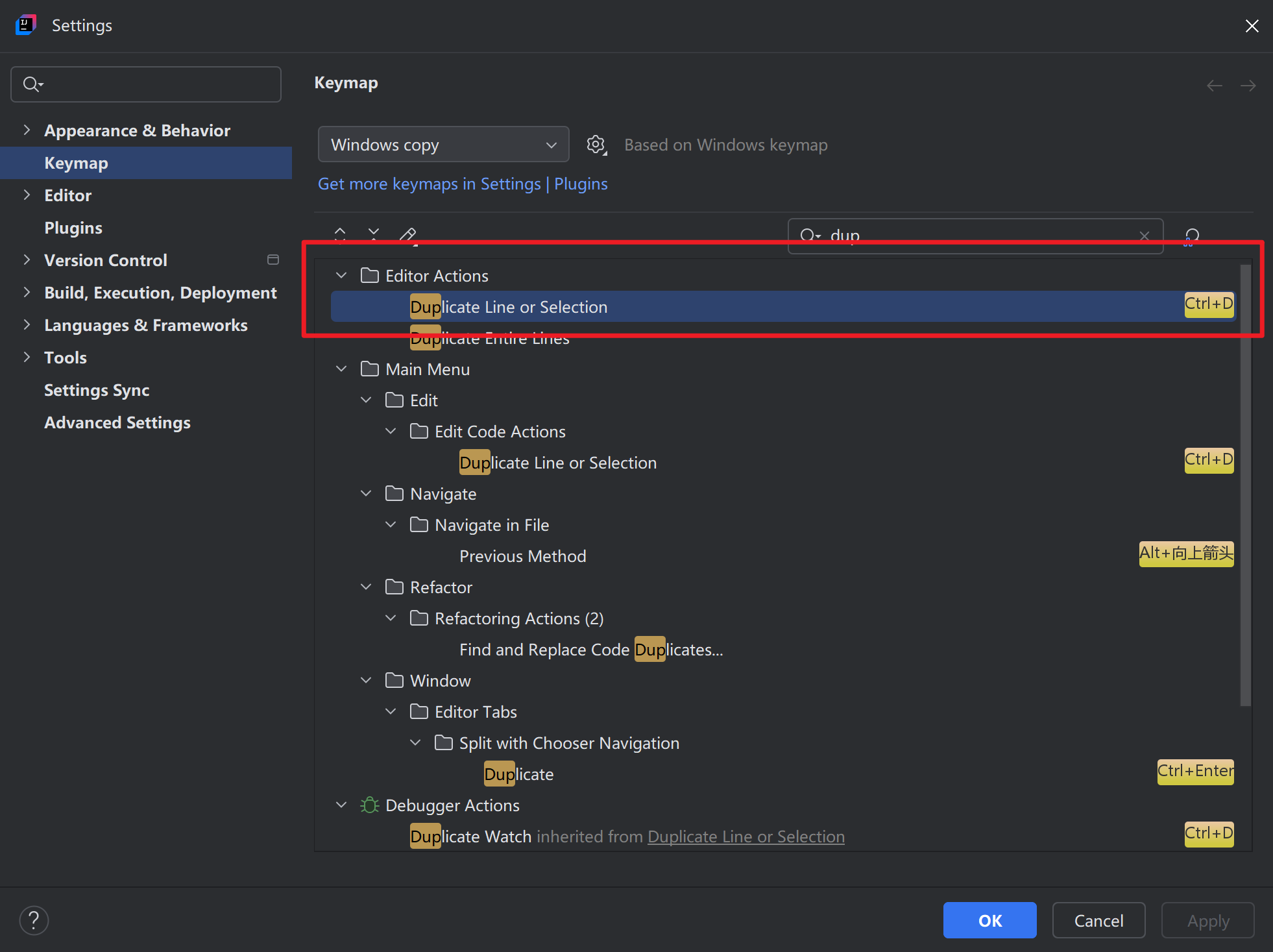Image resolution: width=1273 pixels, height=952 pixels.
Task: Select Duplicate Line or Selection under Edit Code Actions
Action: [x=558, y=463]
